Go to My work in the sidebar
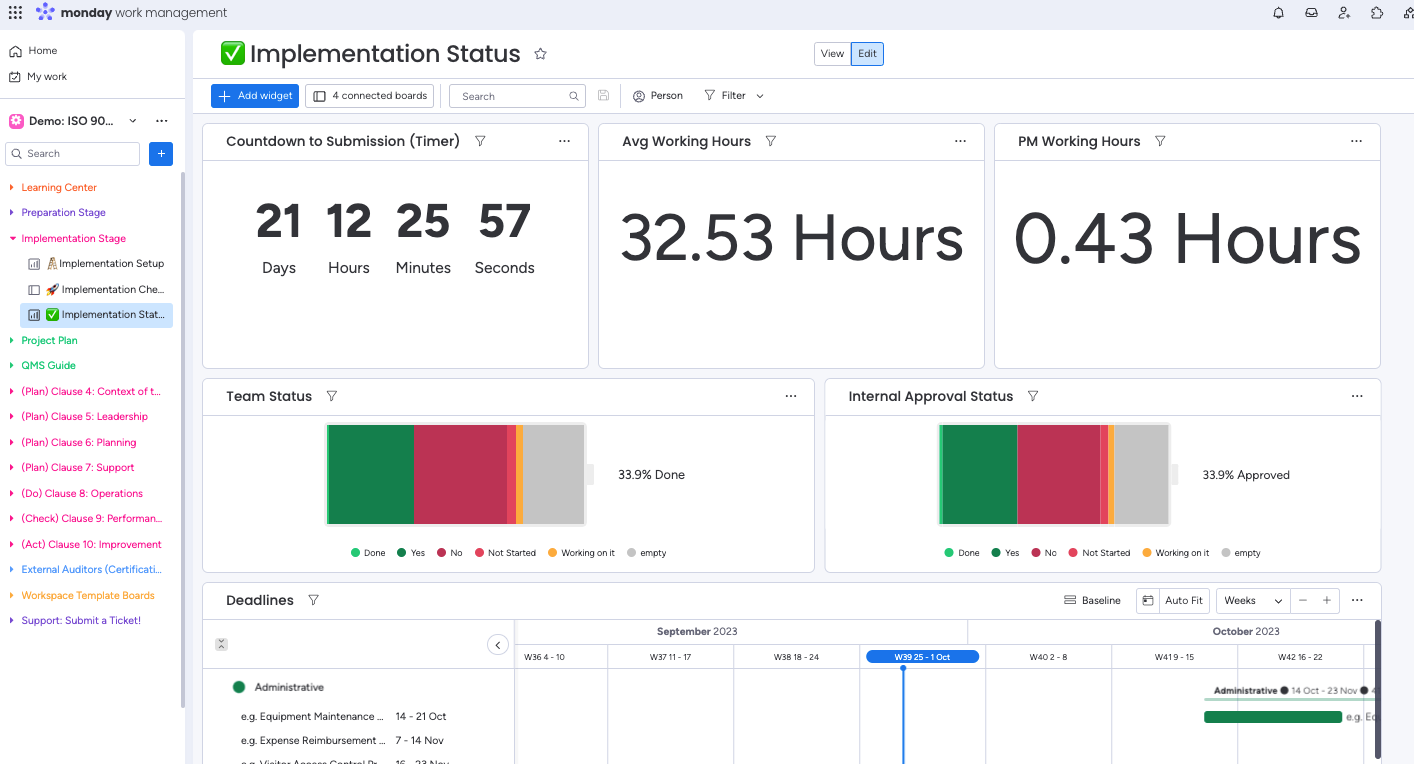The height and width of the screenshot is (764, 1414). (x=47, y=77)
